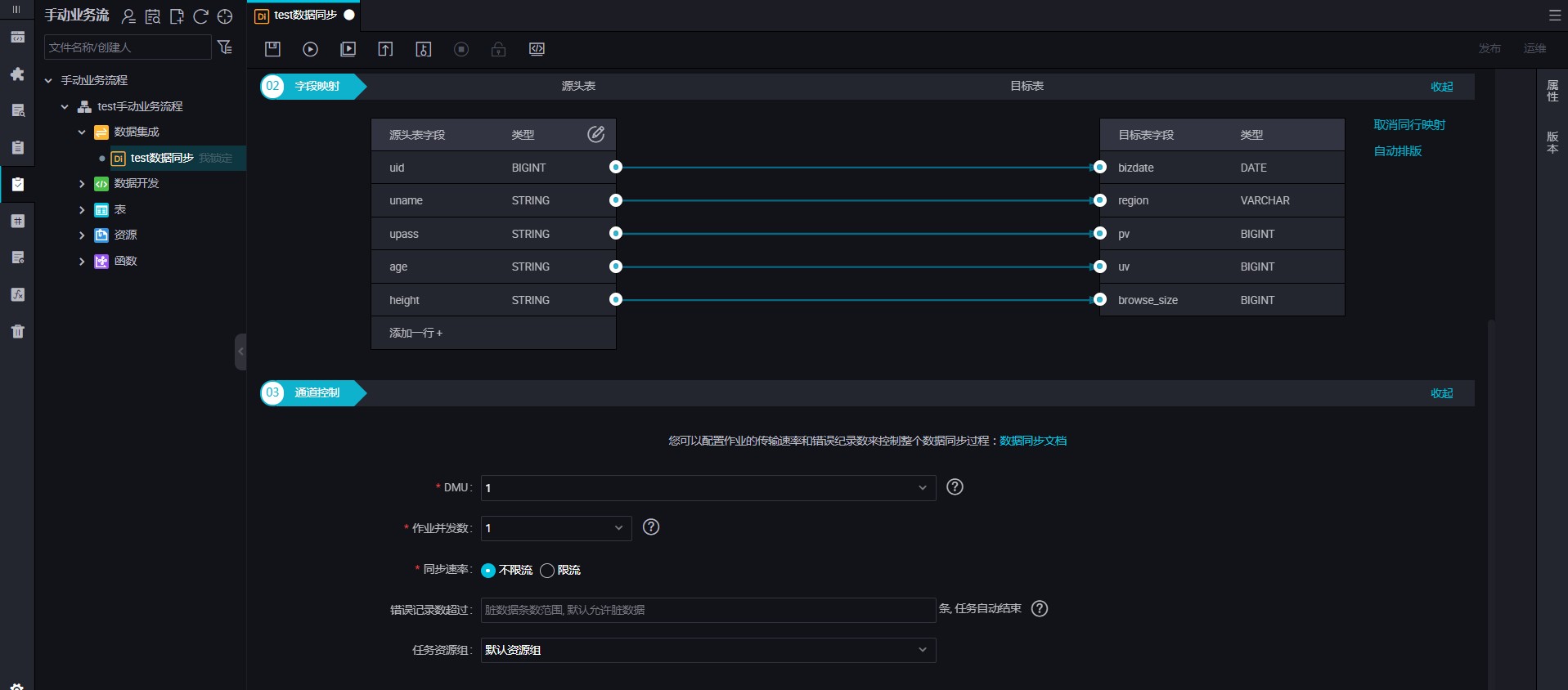The image size is (1568, 690).
Task: Click the 取消同行映射 link
Action: click(1409, 125)
